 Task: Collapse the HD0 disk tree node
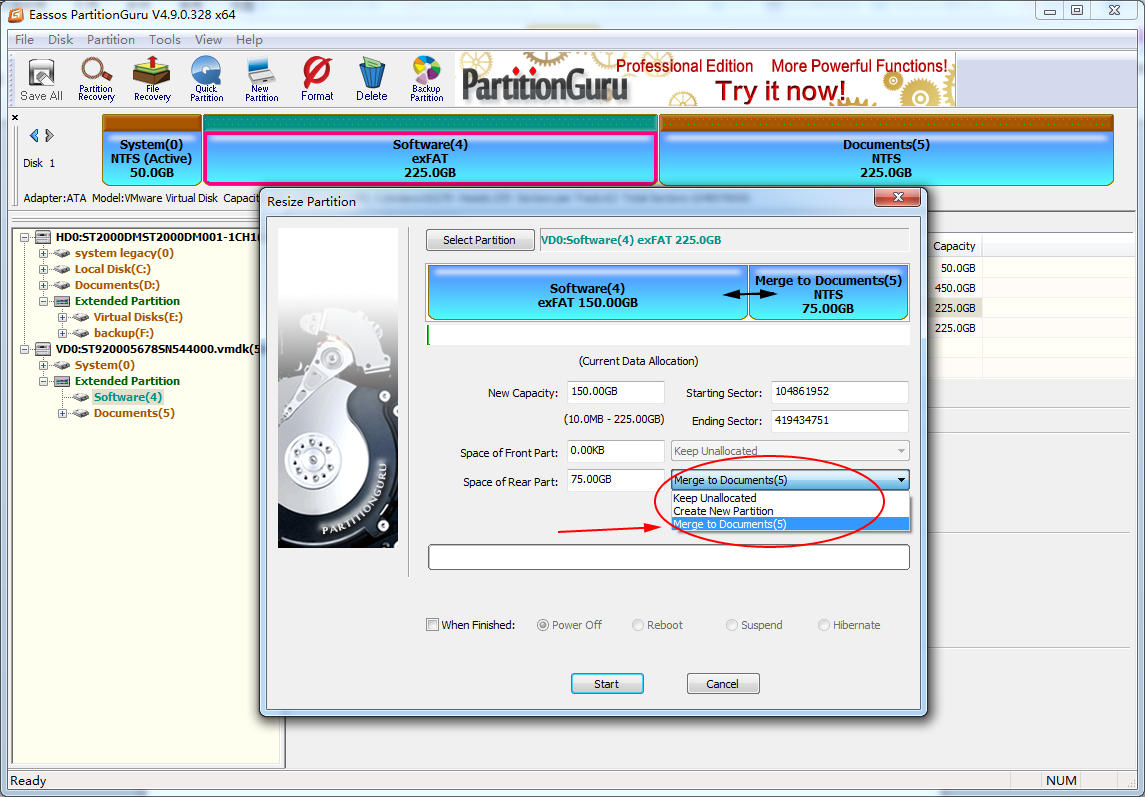tap(24, 237)
